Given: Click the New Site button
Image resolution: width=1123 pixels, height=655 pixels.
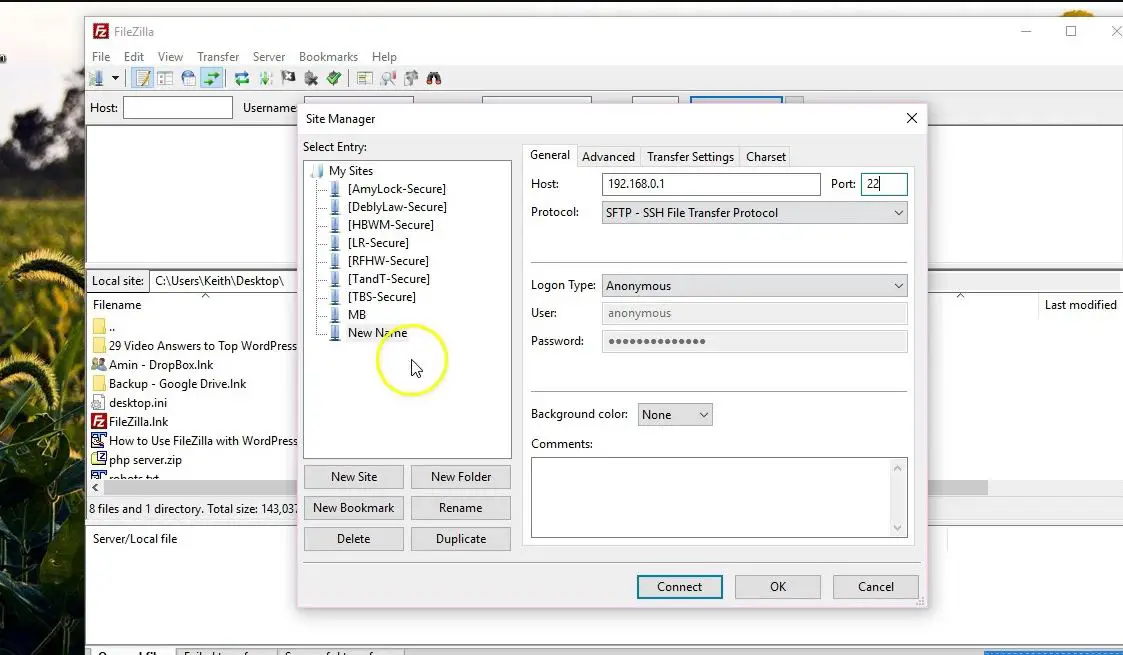Looking at the screenshot, I should coord(354,477).
